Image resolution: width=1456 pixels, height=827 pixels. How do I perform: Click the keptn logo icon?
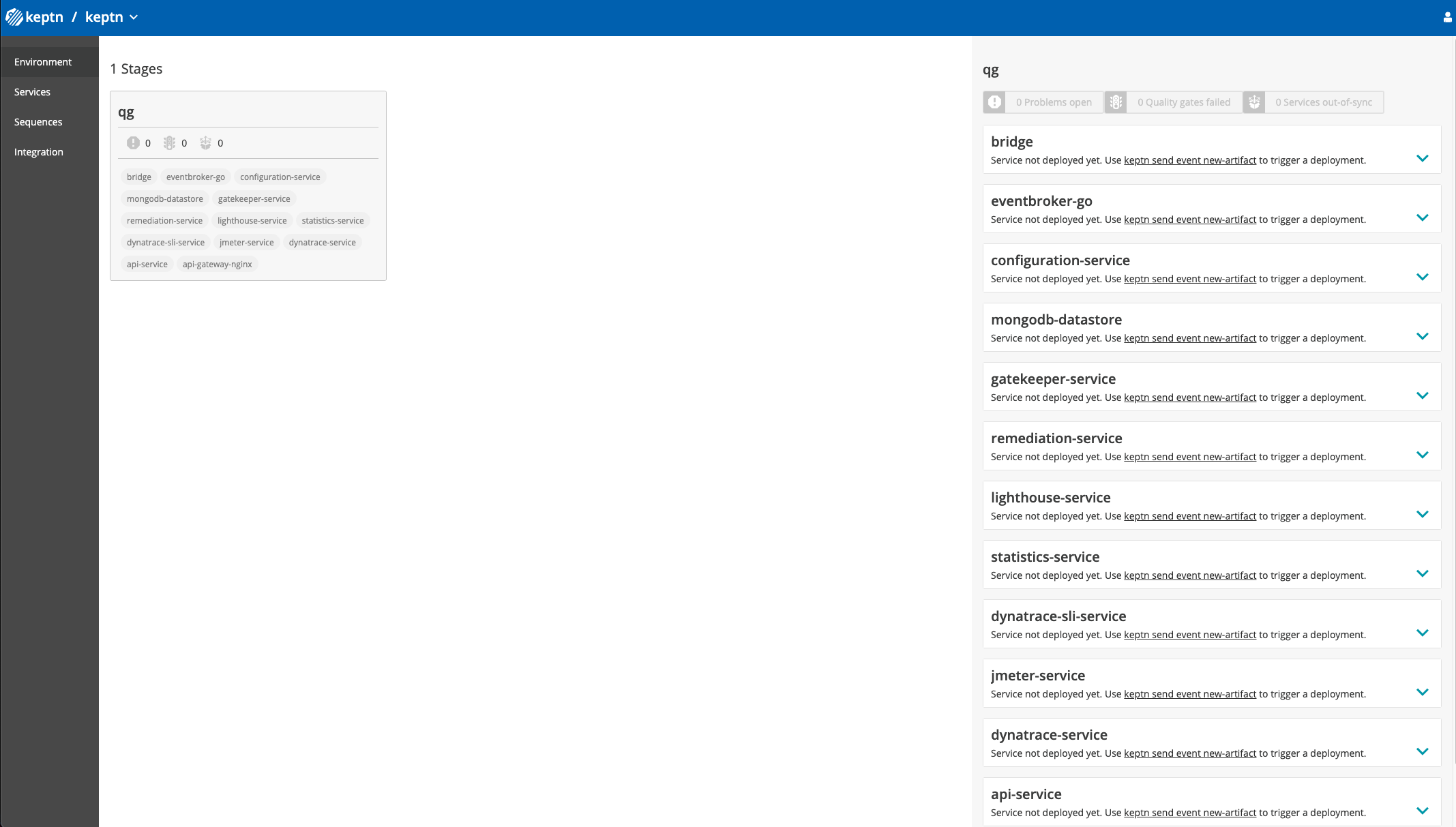(x=14, y=17)
